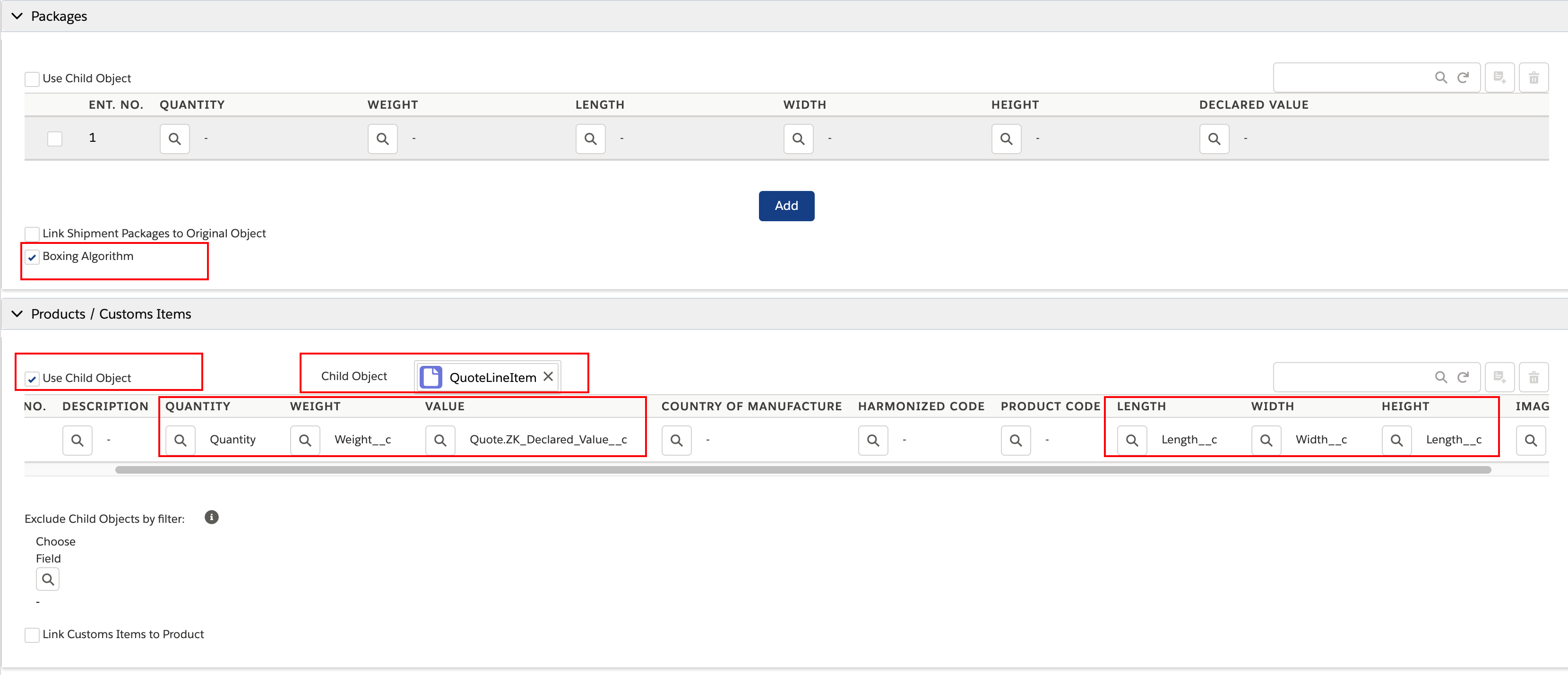Enable Use Child Object in Packages

tap(32, 79)
